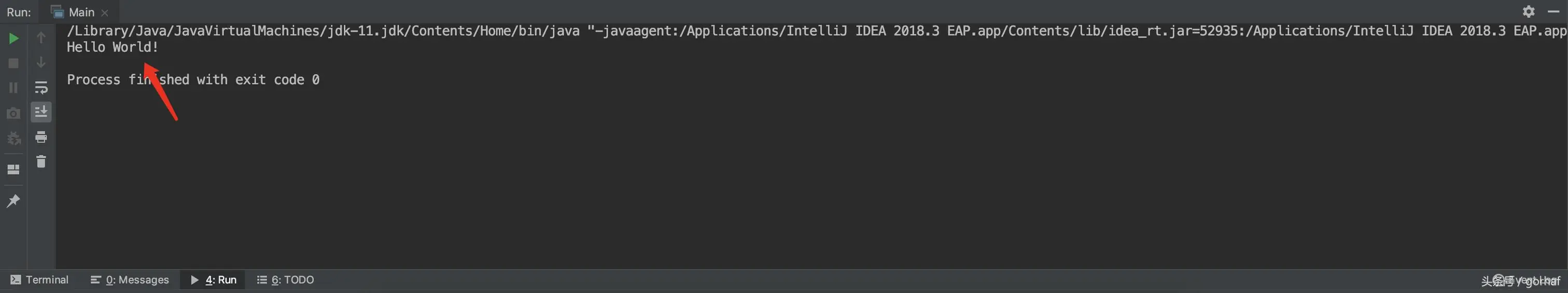Open the Run tool window settings gear
The image size is (1568, 293).
(1529, 11)
